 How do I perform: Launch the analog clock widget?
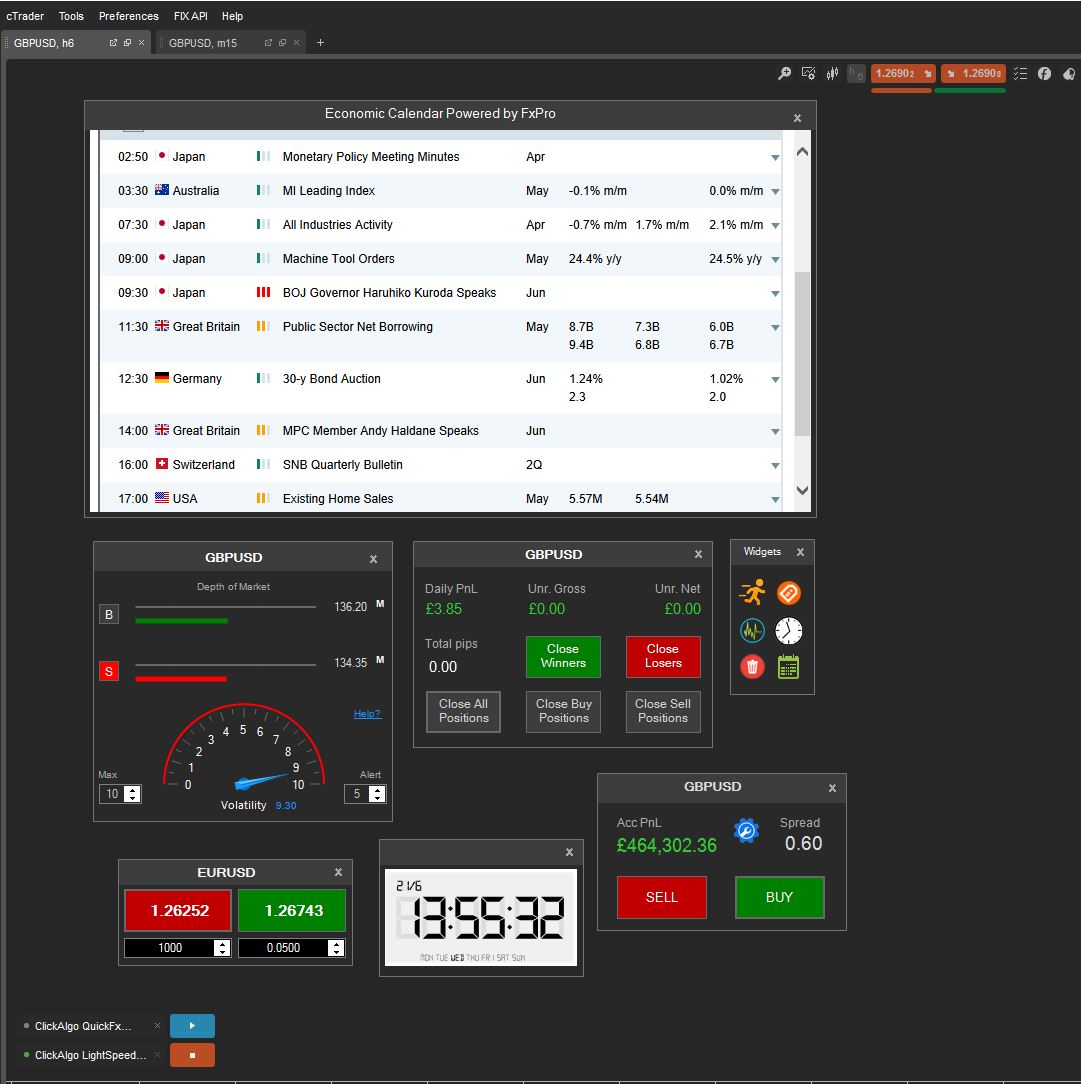[789, 630]
